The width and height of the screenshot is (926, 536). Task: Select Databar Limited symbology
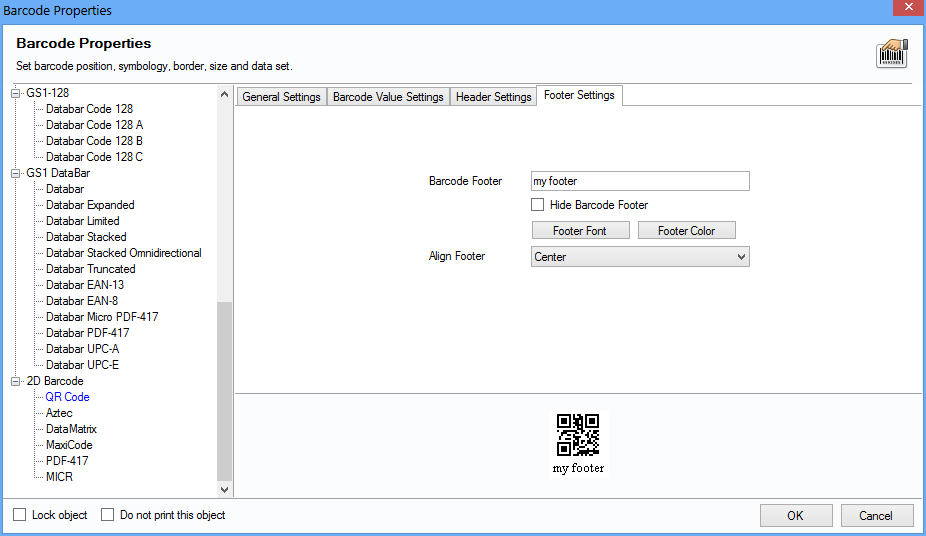point(83,221)
